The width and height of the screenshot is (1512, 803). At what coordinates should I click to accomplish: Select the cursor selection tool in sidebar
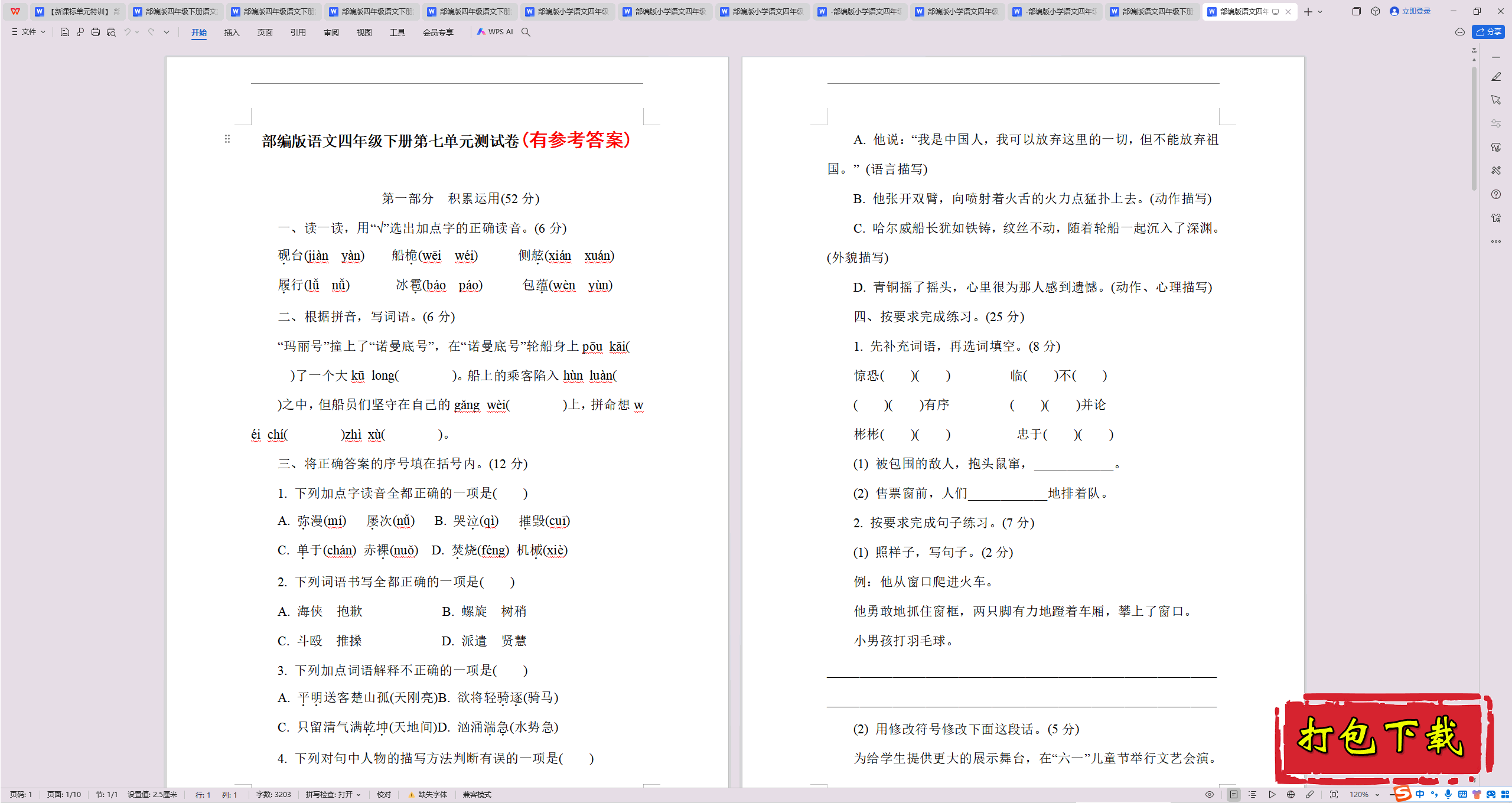[1496, 100]
